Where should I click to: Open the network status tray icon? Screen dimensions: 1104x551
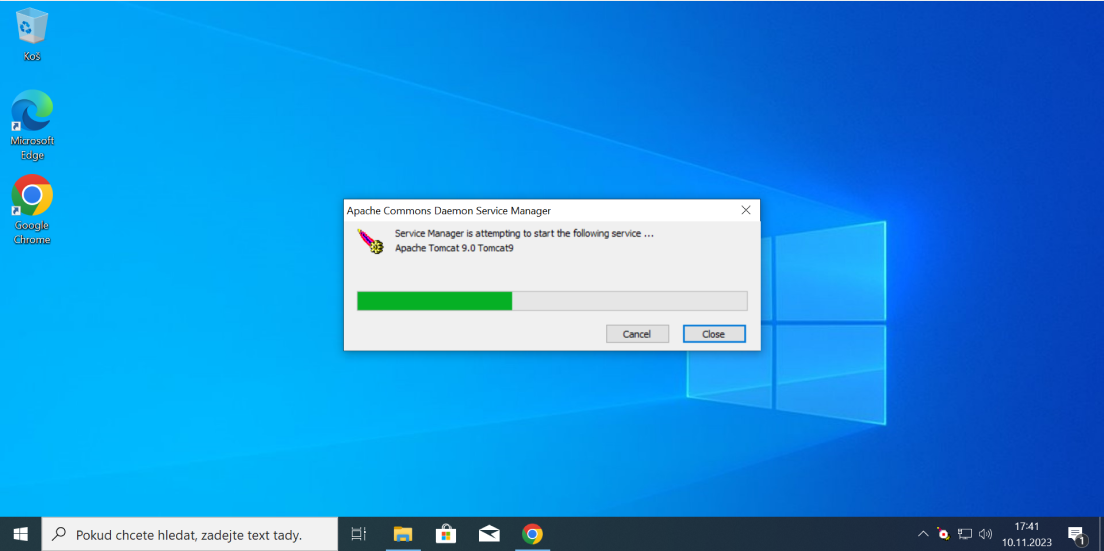(965, 534)
